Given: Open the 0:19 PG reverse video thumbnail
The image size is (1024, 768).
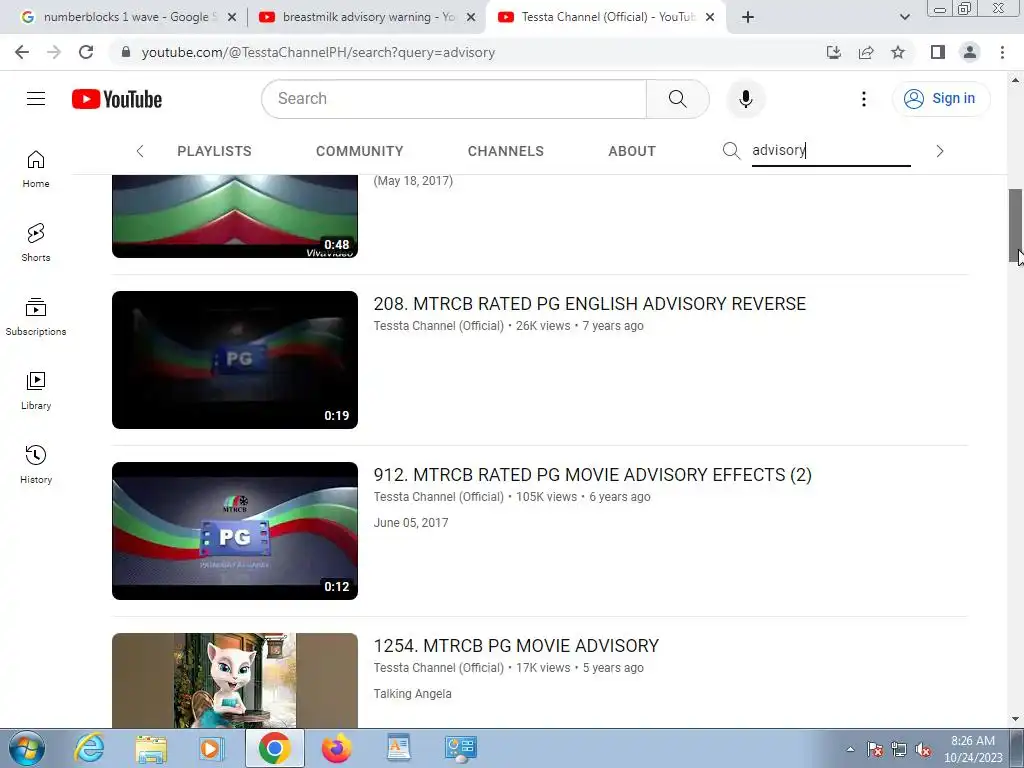Looking at the screenshot, I should (235, 360).
